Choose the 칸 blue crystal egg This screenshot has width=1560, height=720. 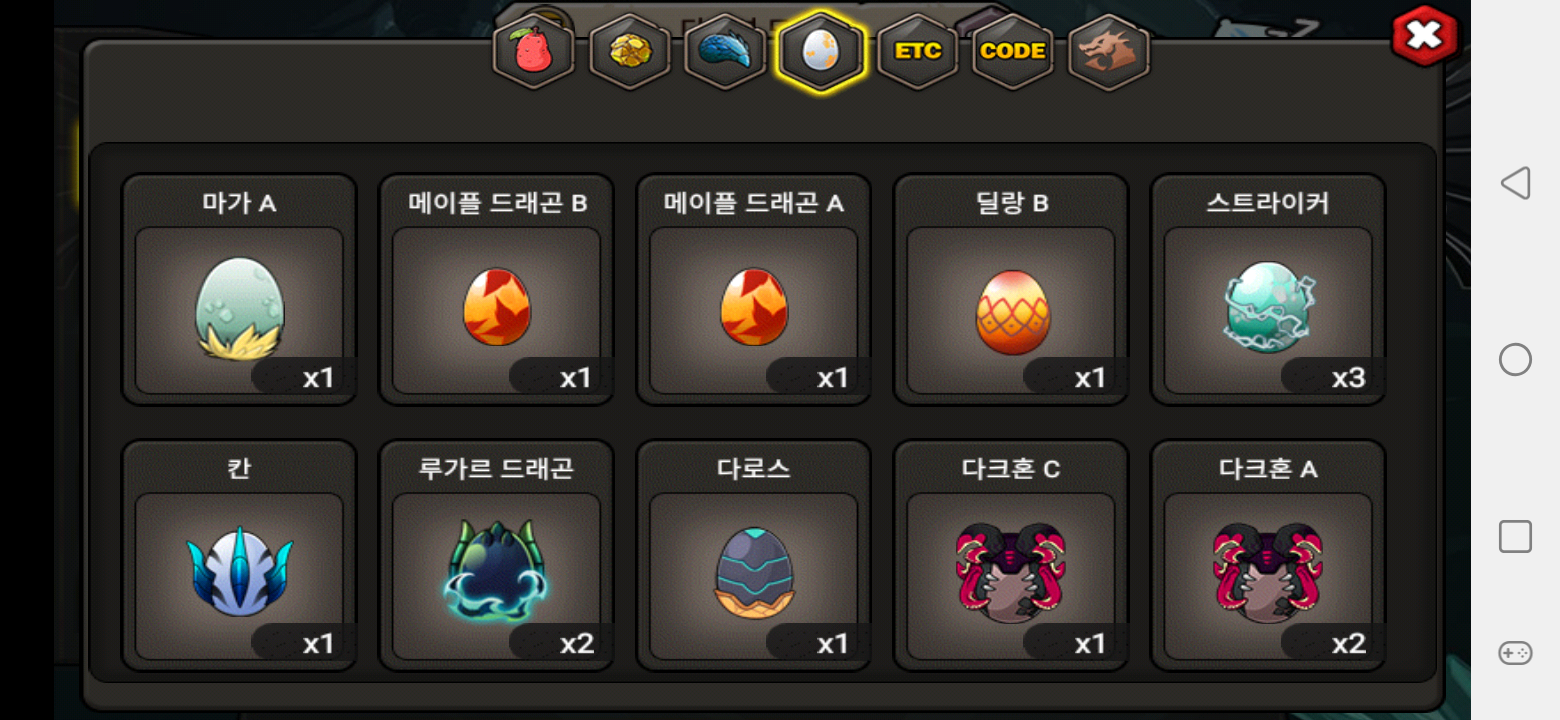click(x=239, y=555)
